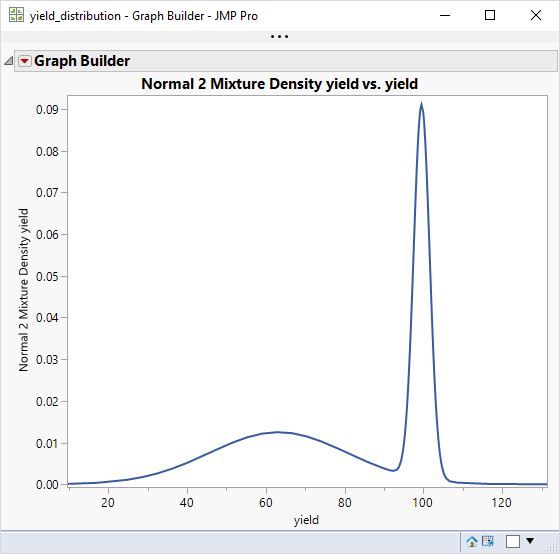Viewport: 560px width, 554px height.
Task: Click the y-axis label Normal 2 Mixture Density yield
Action: (x=24, y=290)
